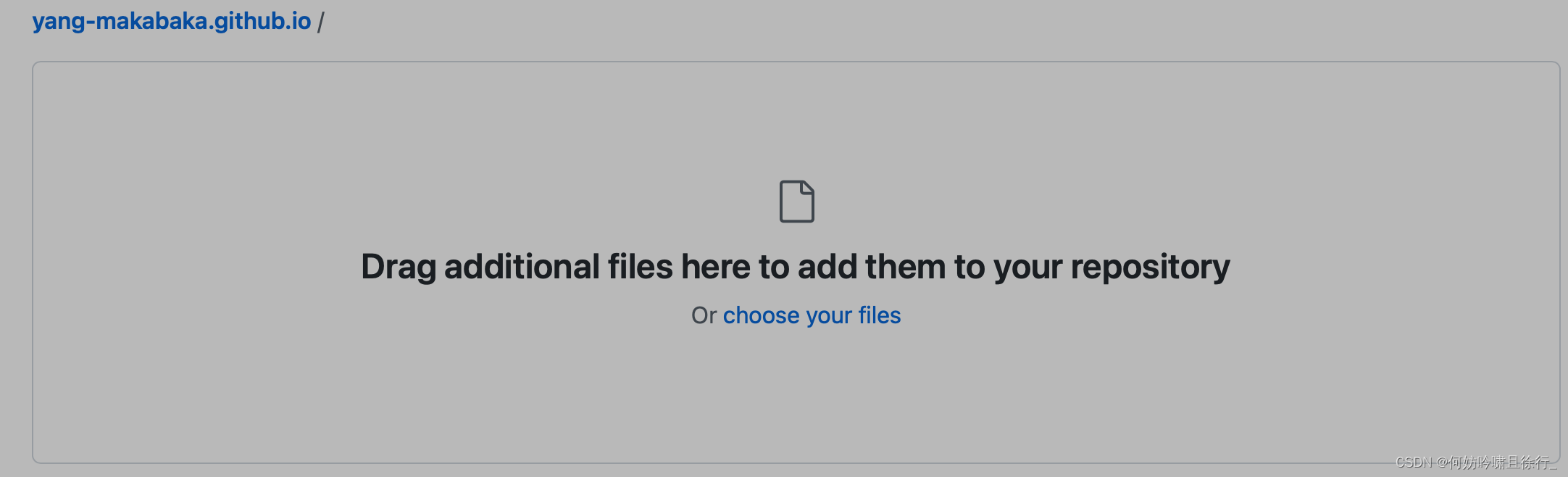Click the word 'choose' in the upload link
The height and width of the screenshot is (477, 1568).
[x=761, y=315]
